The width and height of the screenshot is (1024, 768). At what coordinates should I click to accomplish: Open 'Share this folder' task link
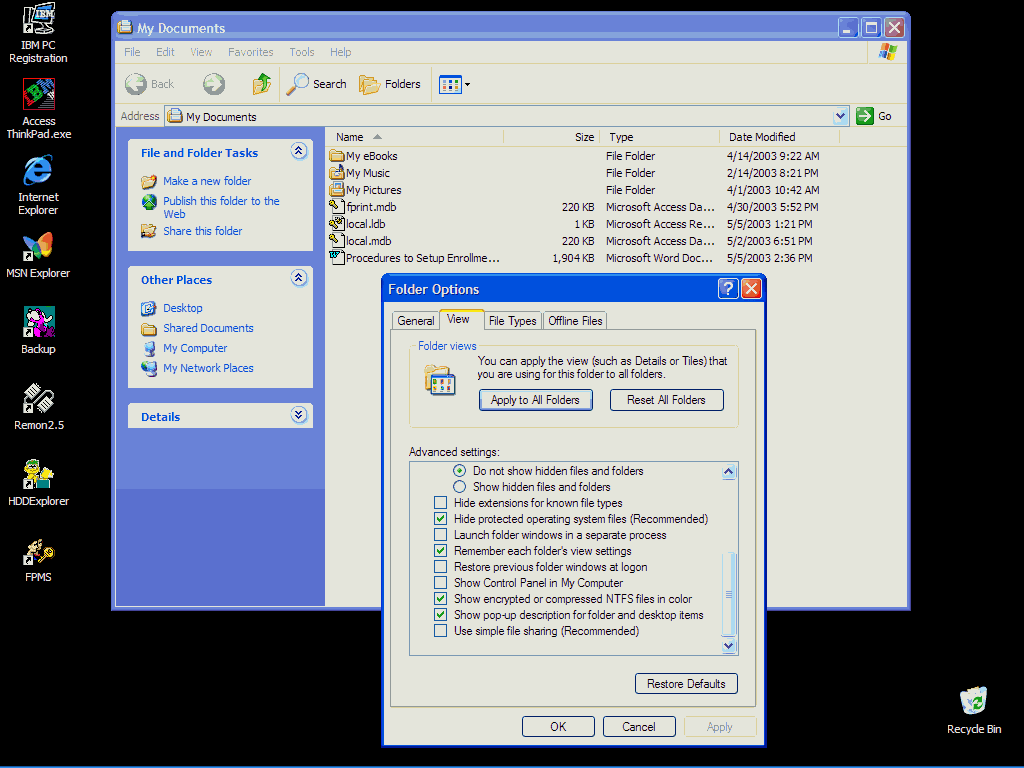pyautogui.click(x=202, y=231)
